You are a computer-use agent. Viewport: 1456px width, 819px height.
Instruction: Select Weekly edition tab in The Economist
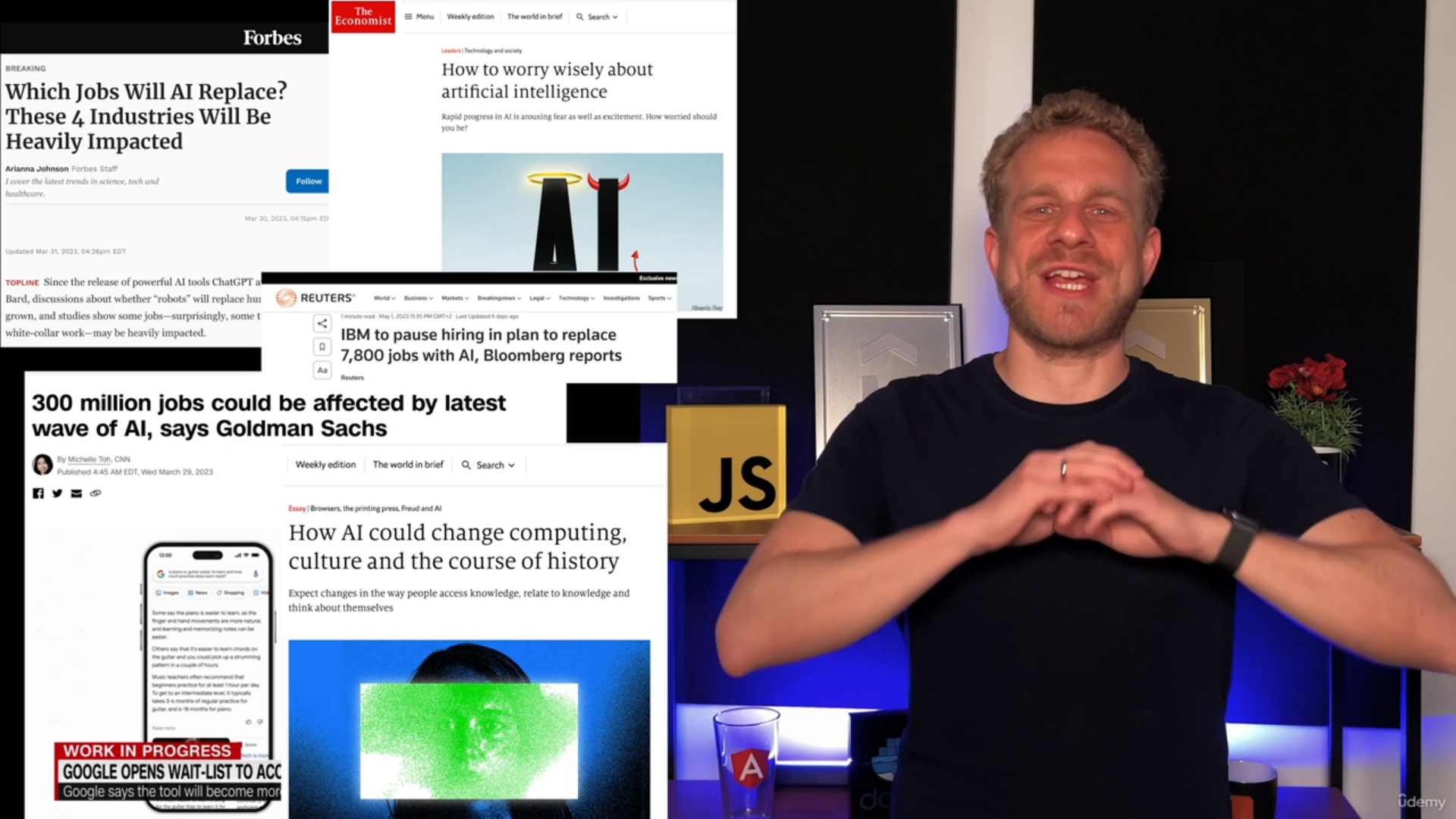(469, 16)
